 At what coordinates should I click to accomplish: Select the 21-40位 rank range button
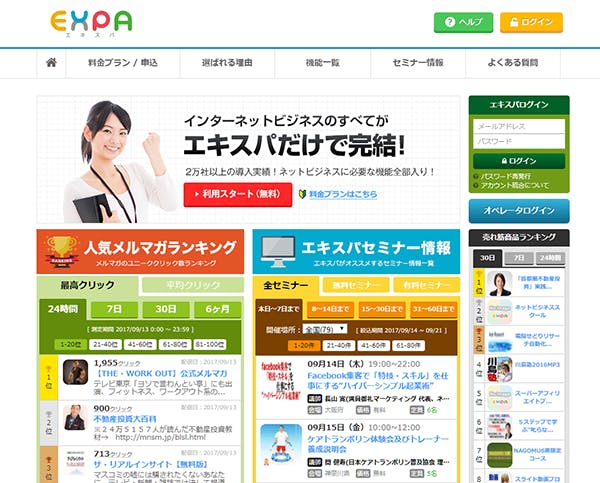[x=105, y=344]
